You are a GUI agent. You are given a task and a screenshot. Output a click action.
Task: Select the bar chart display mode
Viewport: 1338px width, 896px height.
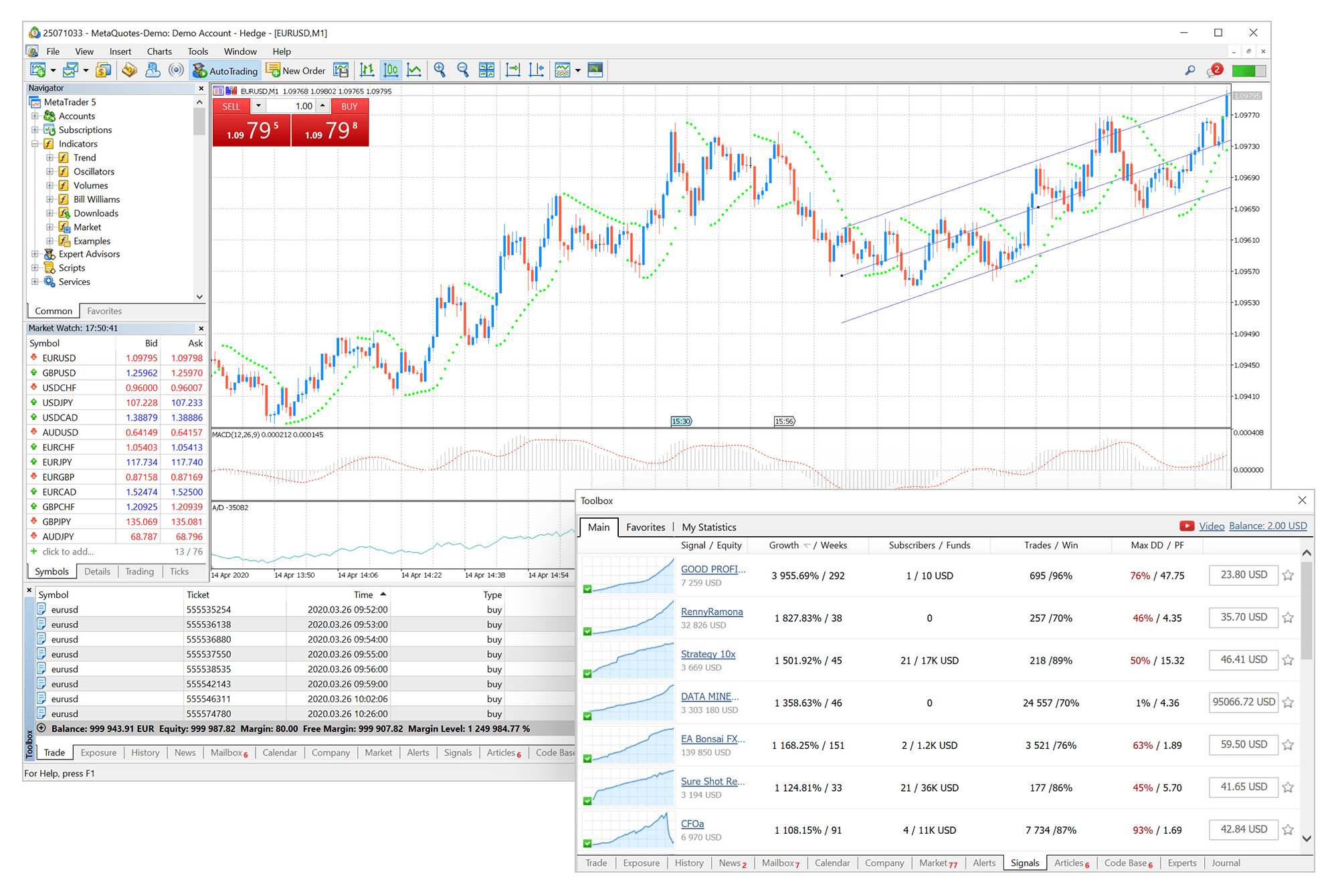[367, 70]
